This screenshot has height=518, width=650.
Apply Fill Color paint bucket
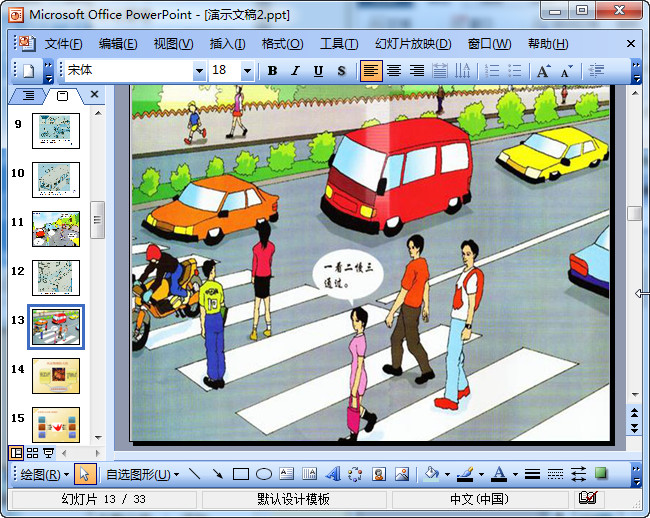[432, 474]
